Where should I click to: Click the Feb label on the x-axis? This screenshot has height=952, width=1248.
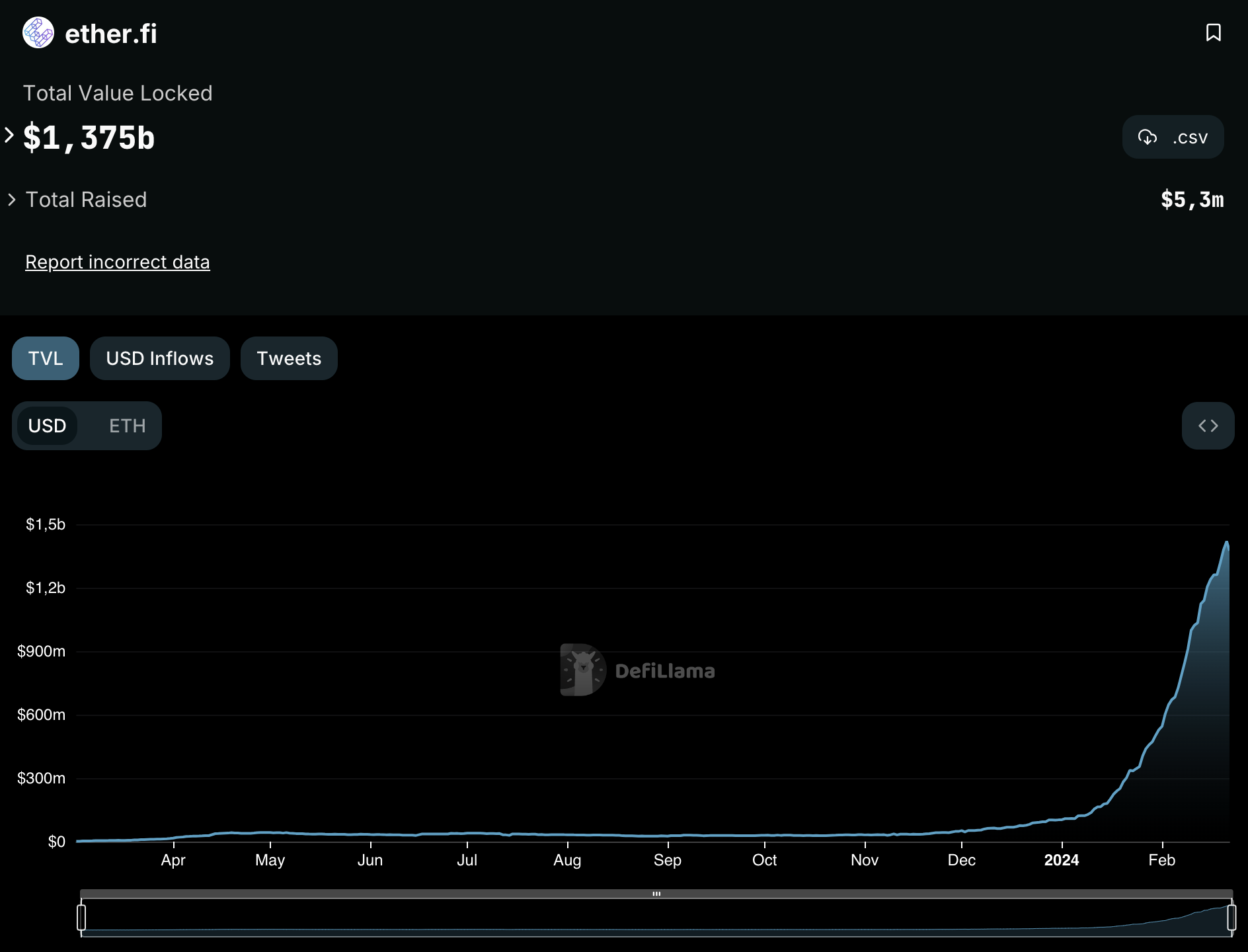[1161, 860]
